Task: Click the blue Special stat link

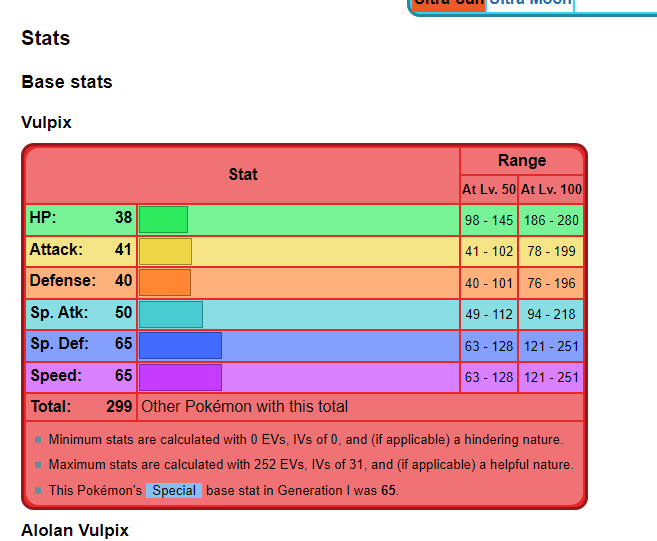Action: (174, 490)
